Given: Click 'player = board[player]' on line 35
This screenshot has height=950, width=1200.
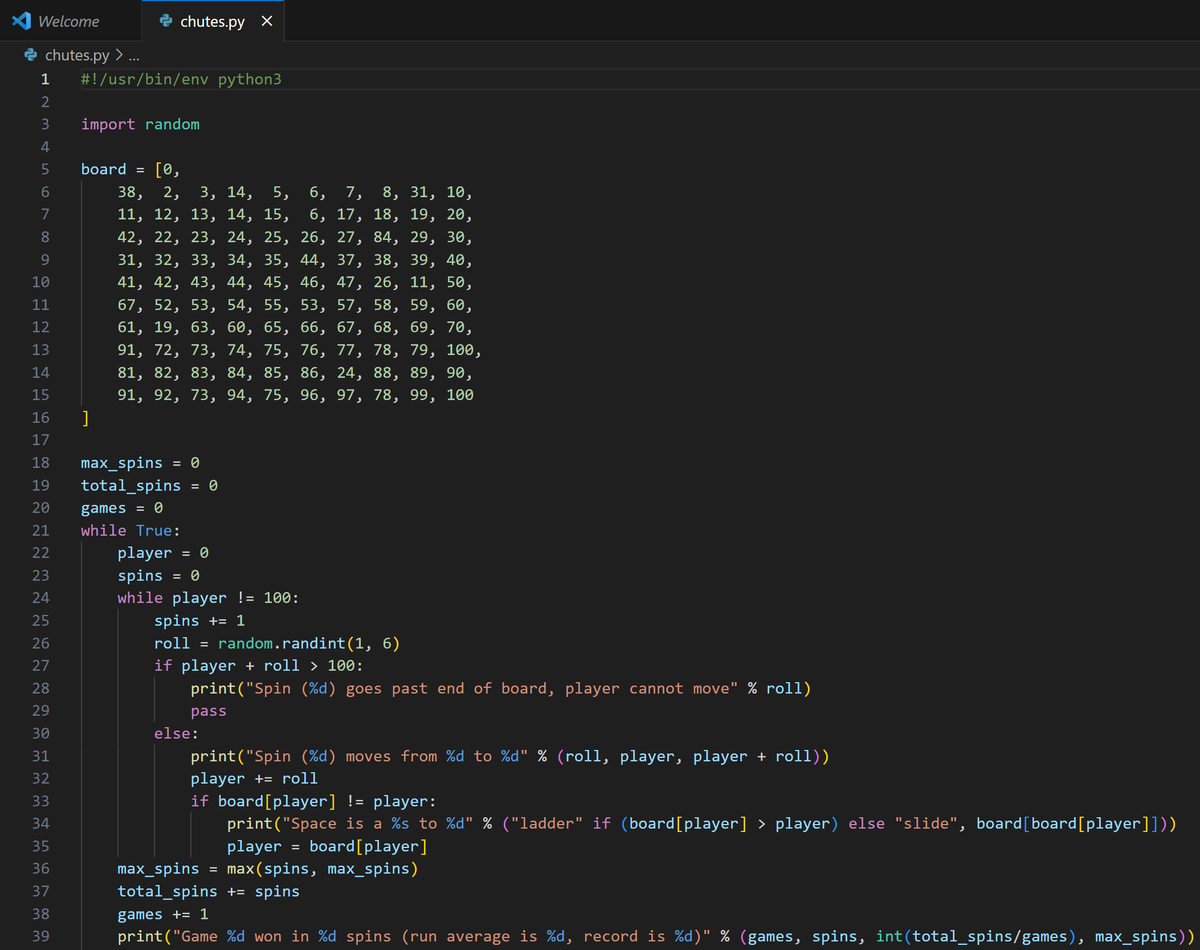Looking at the screenshot, I should tap(327, 847).
